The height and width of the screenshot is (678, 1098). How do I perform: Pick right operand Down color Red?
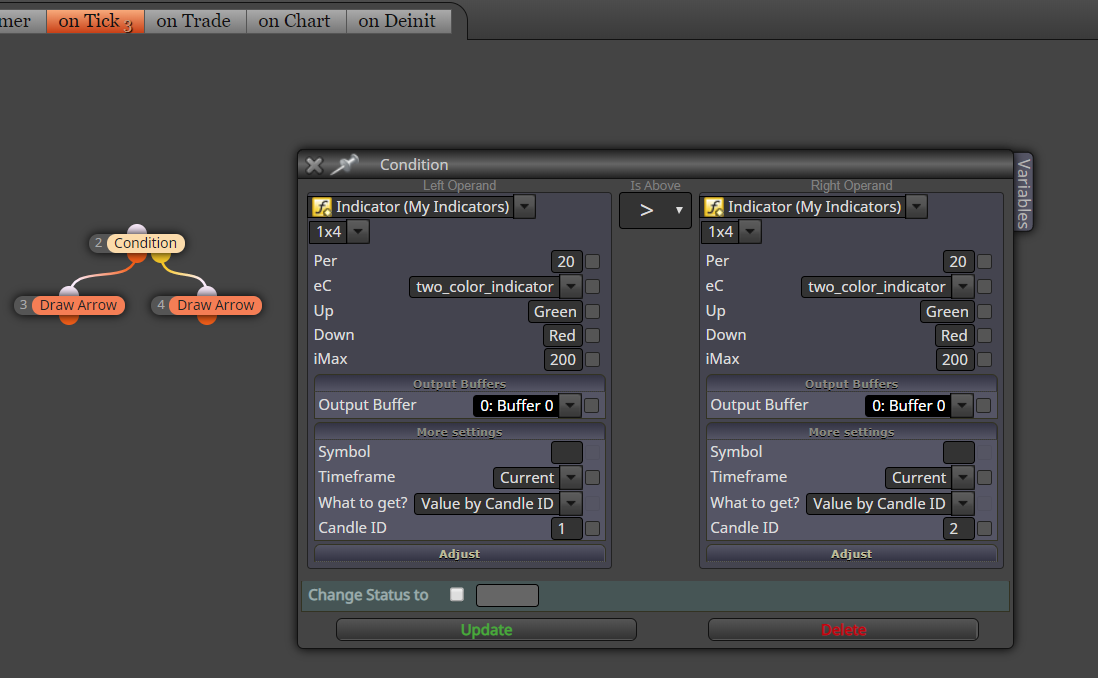(954, 335)
